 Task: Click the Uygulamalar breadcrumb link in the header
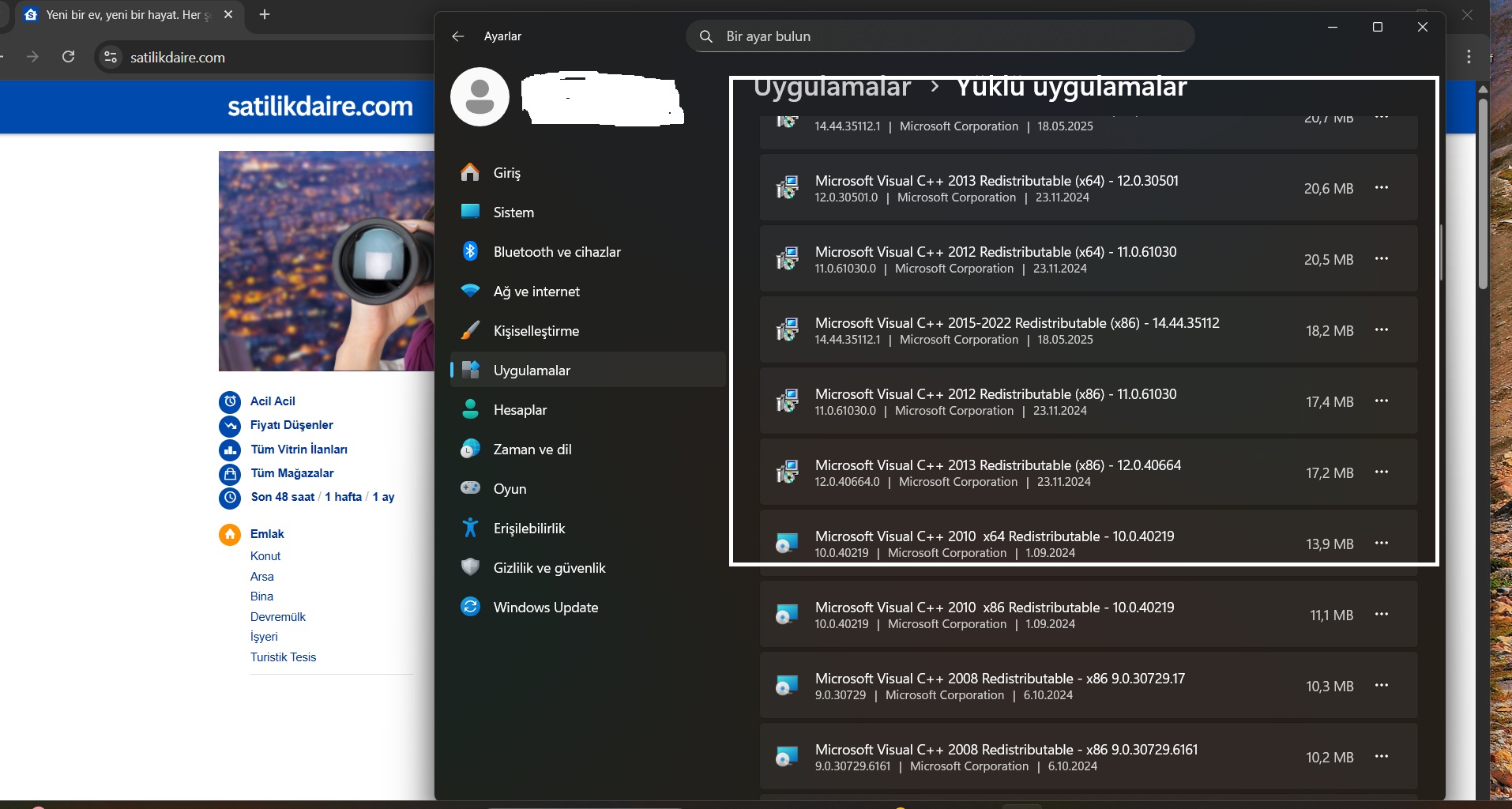[x=832, y=87]
